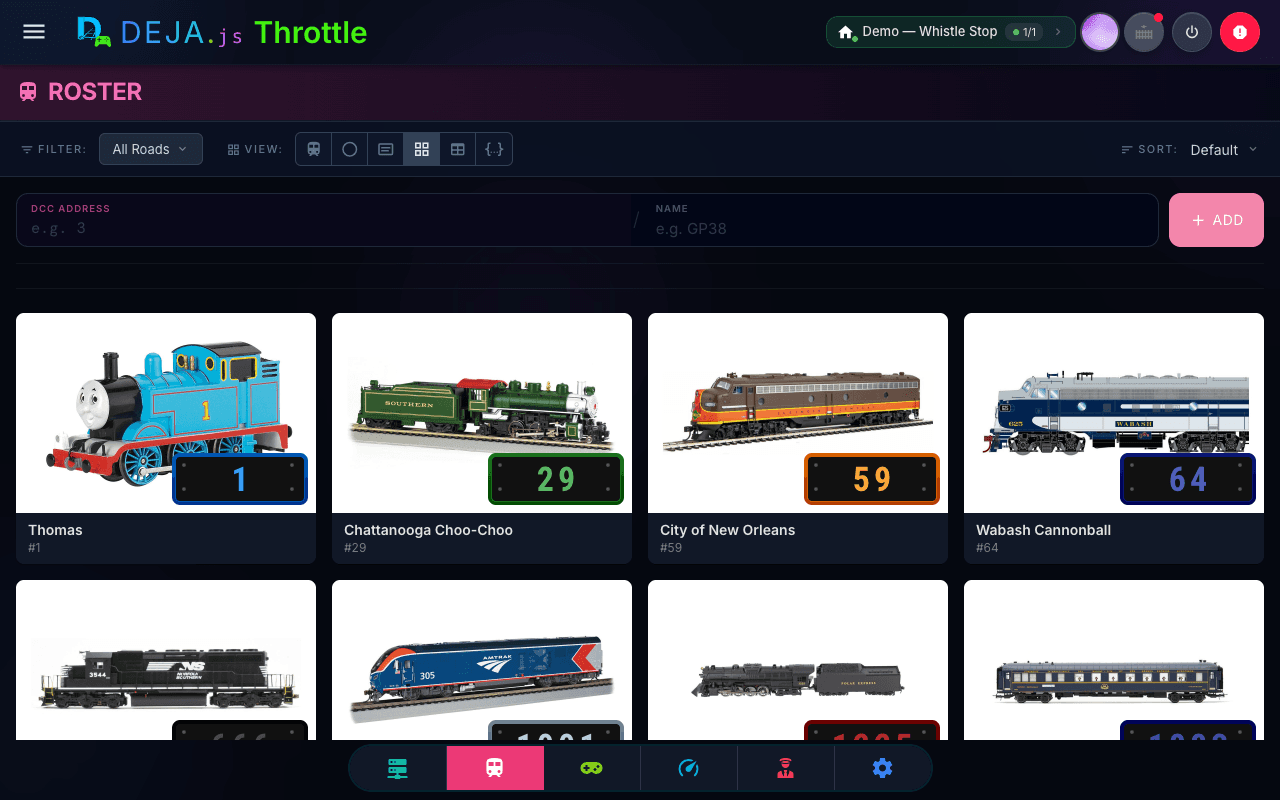The image size is (1280, 800).
Task: Click the Throttle app title
Action: 310,32
